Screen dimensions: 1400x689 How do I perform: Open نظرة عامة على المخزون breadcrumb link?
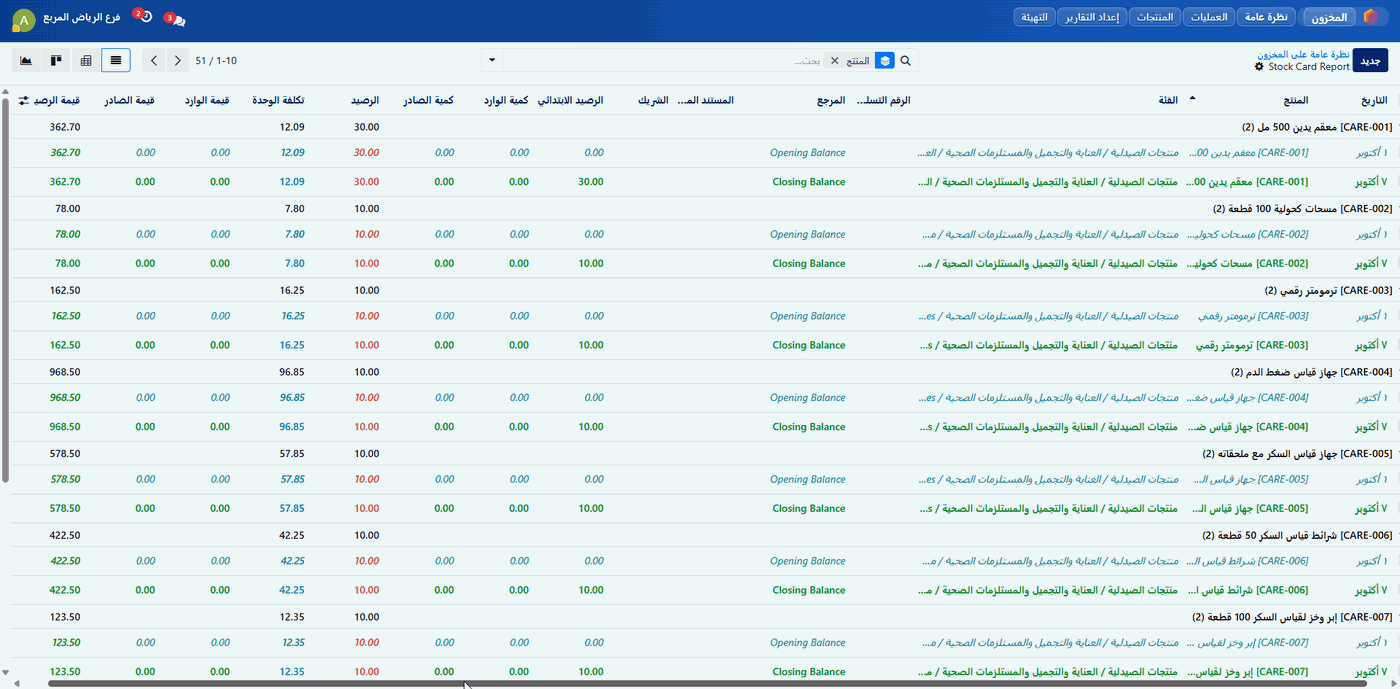(1303, 54)
